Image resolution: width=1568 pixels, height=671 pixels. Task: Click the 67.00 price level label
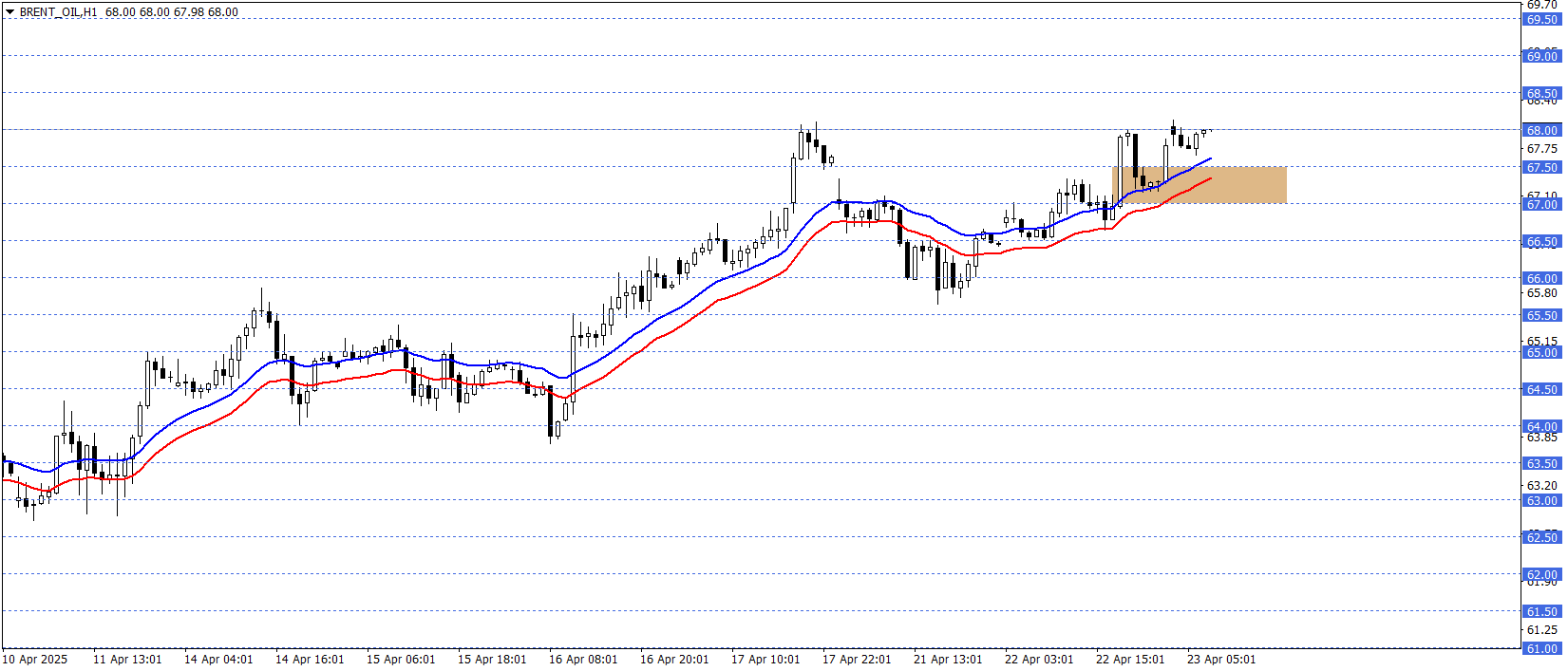click(x=1542, y=204)
